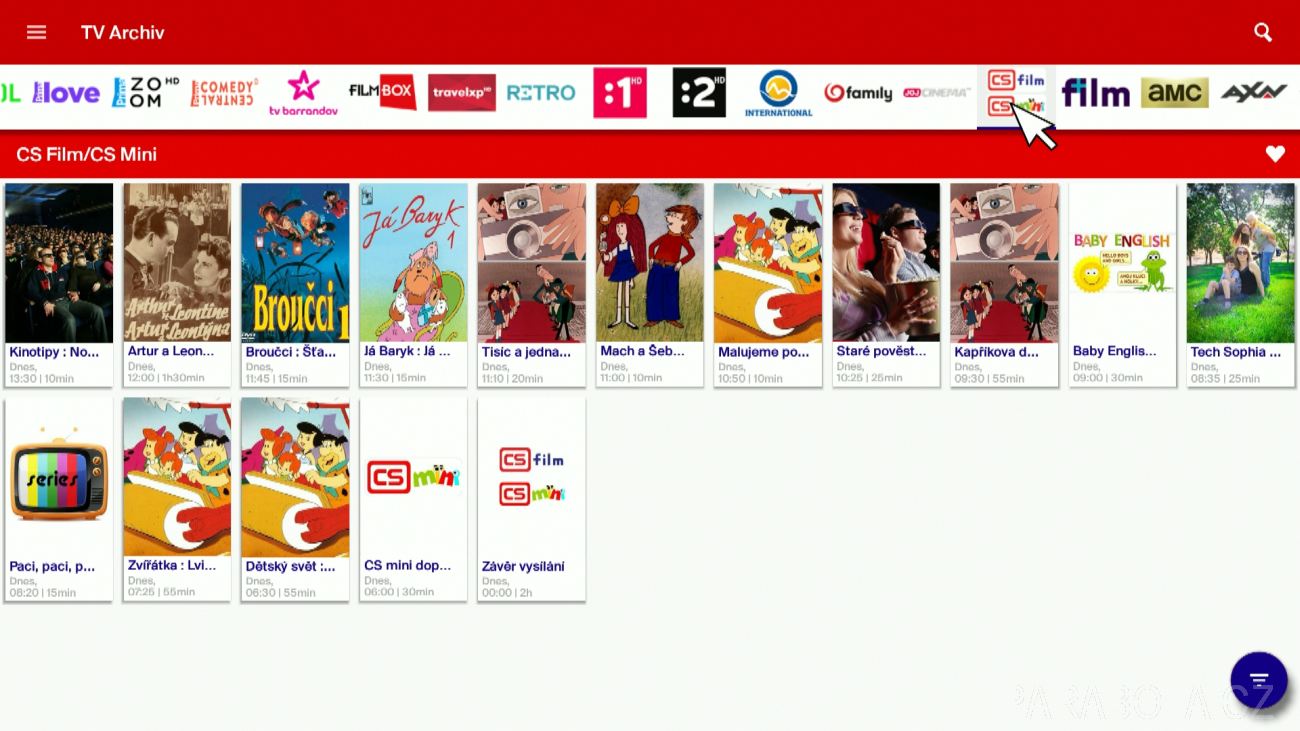Select the CS film / CS mini channel logo
Viewport: 1300px width, 731px height.
point(1016,93)
